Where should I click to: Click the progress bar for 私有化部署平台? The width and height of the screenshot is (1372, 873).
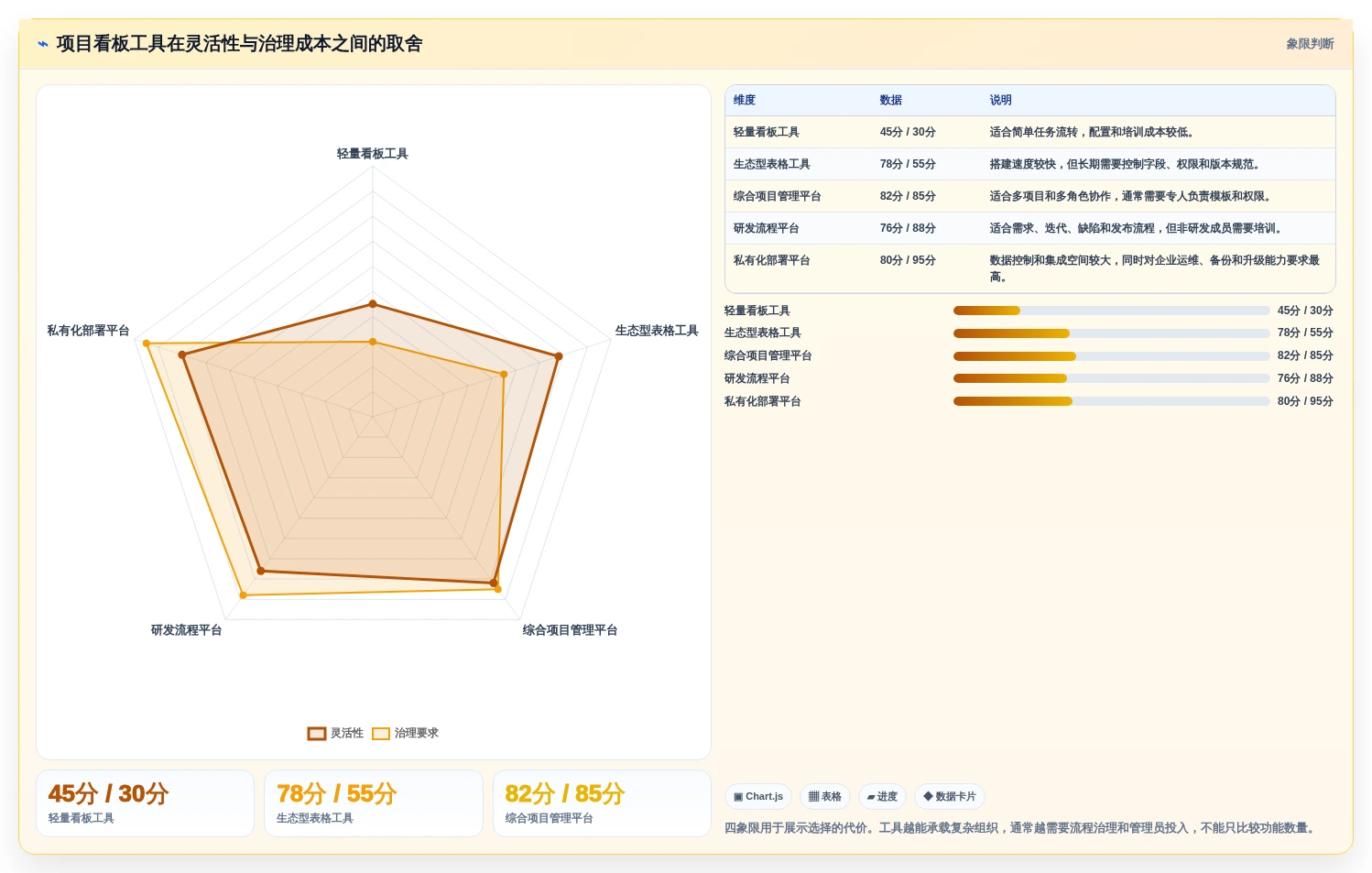[x=1112, y=401]
